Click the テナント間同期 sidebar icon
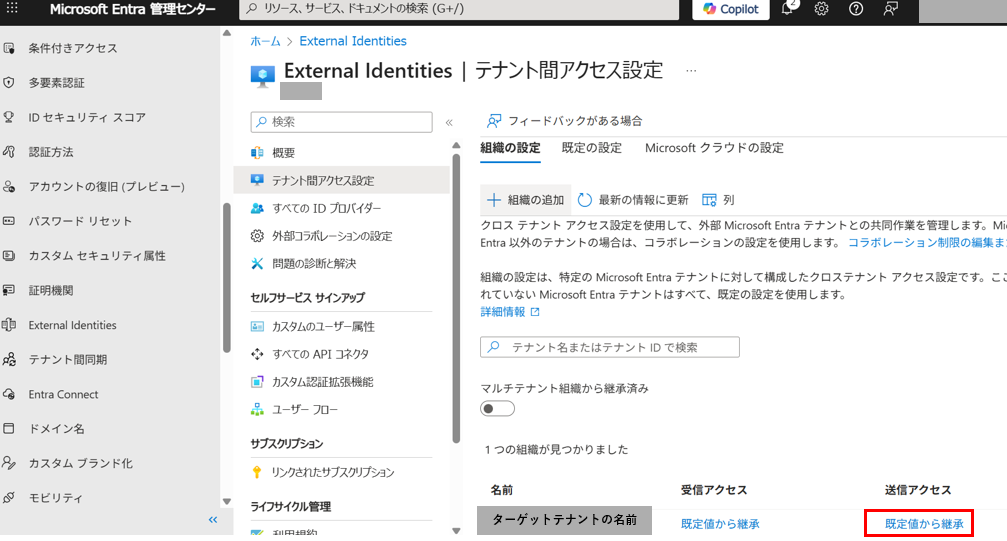This screenshot has width=1007, height=541. tap(9, 359)
